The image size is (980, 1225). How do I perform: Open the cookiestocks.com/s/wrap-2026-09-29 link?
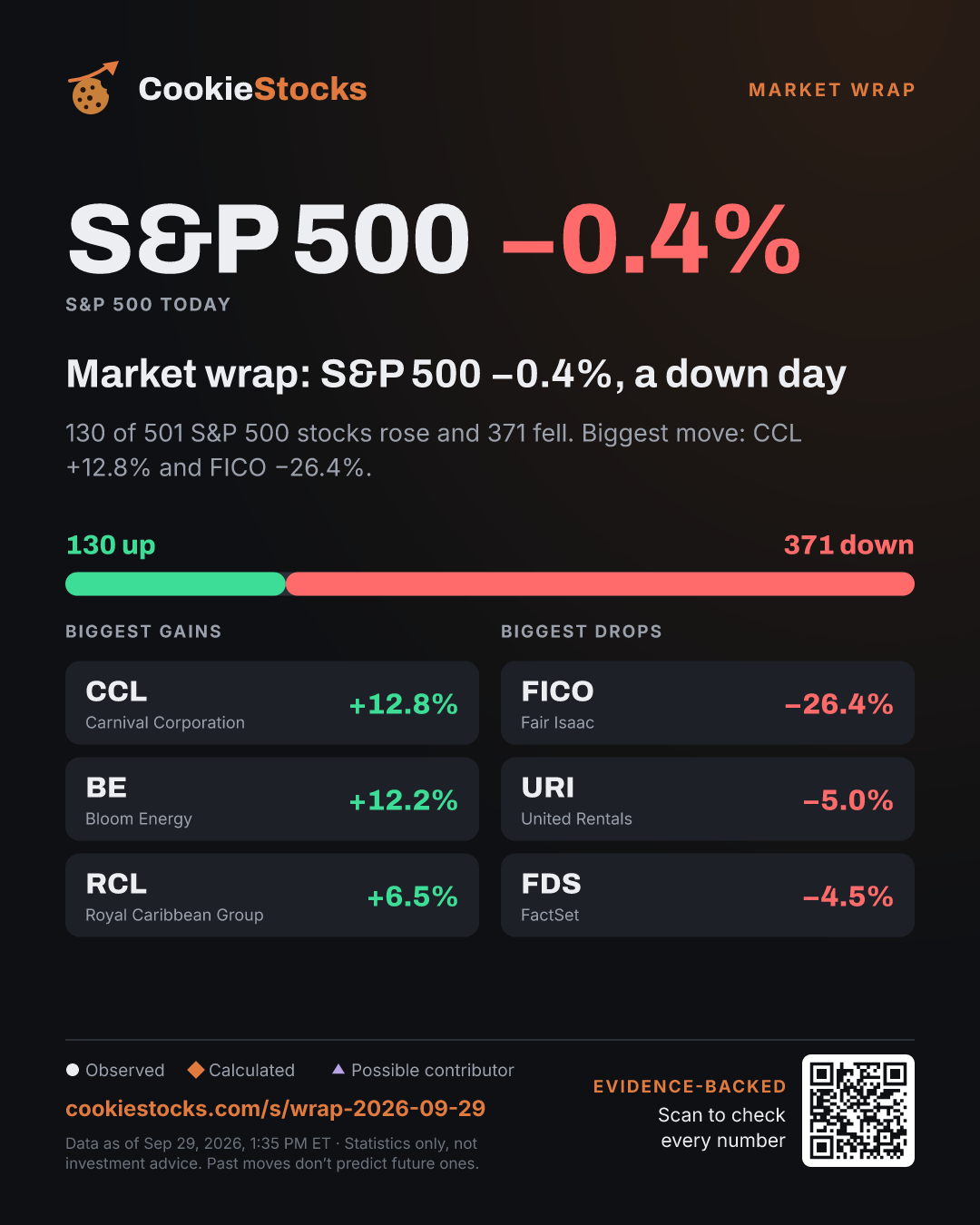[275, 1108]
